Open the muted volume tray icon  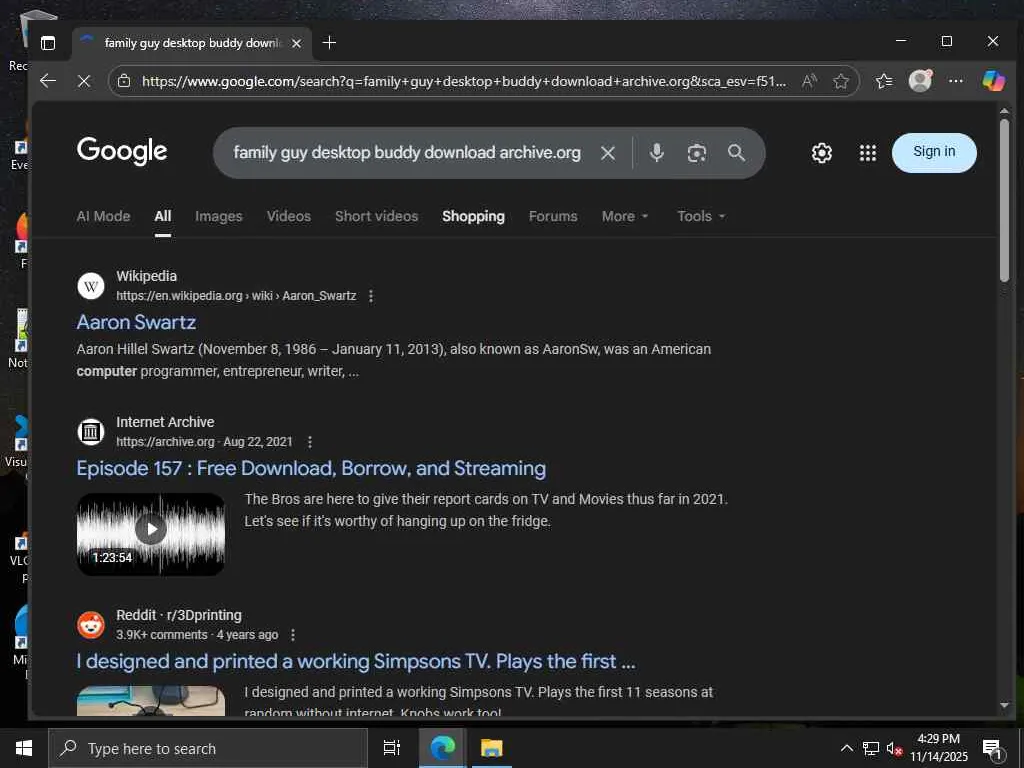[894, 748]
